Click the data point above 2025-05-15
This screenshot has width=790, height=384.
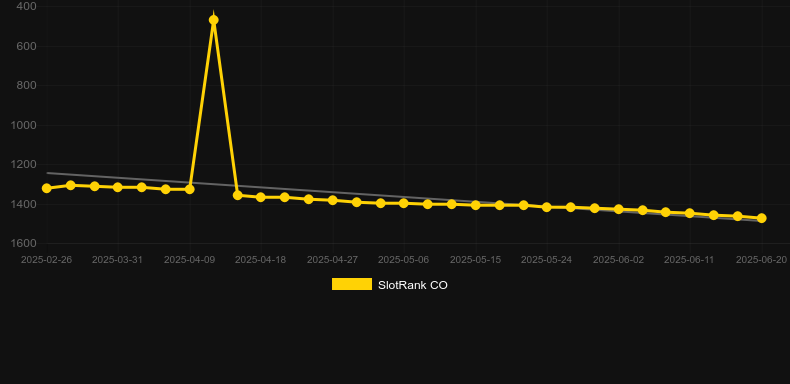pyautogui.click(x=476, y=205)
